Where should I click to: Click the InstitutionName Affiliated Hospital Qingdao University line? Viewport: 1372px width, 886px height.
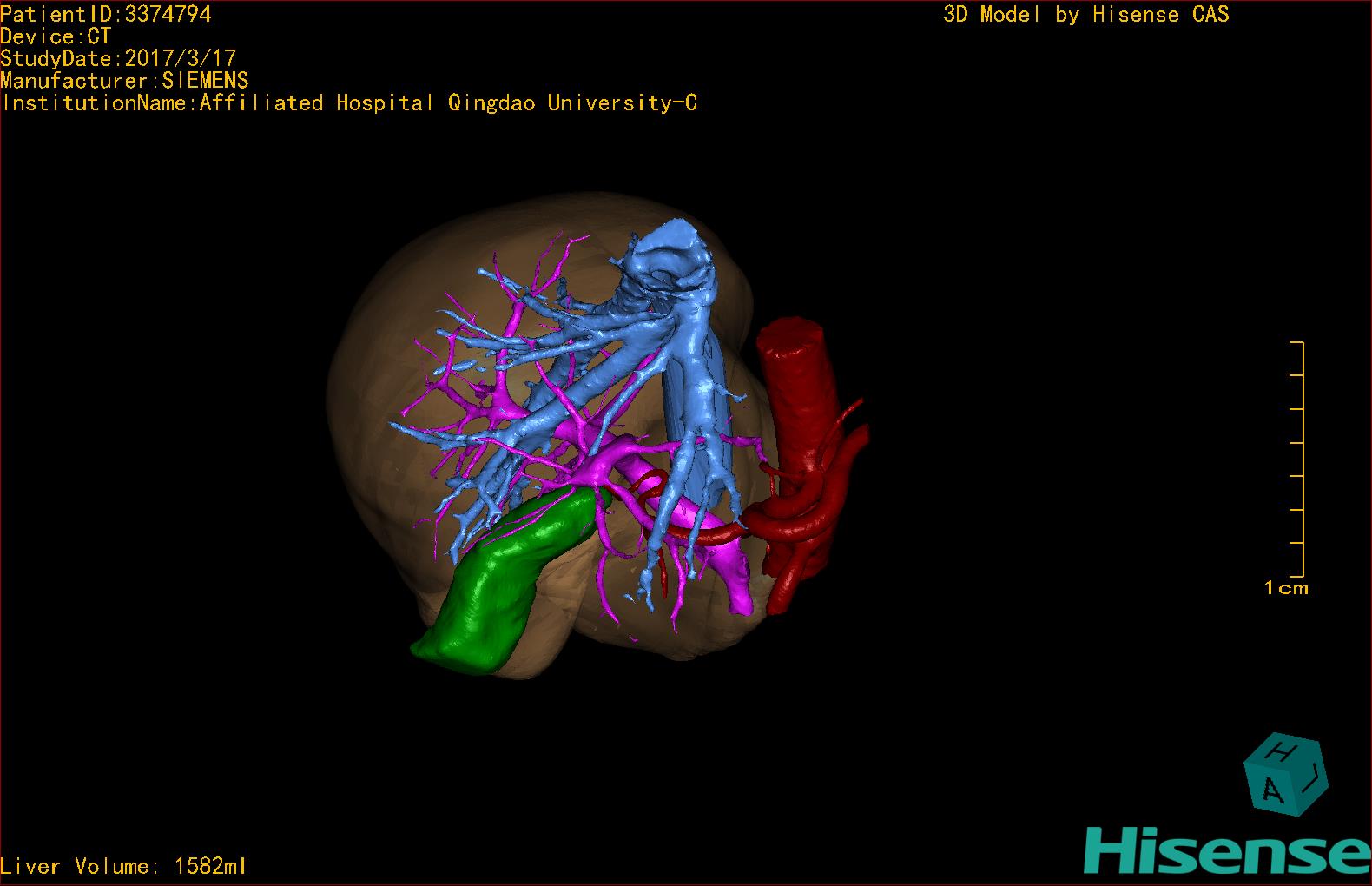tap(349, 103)
